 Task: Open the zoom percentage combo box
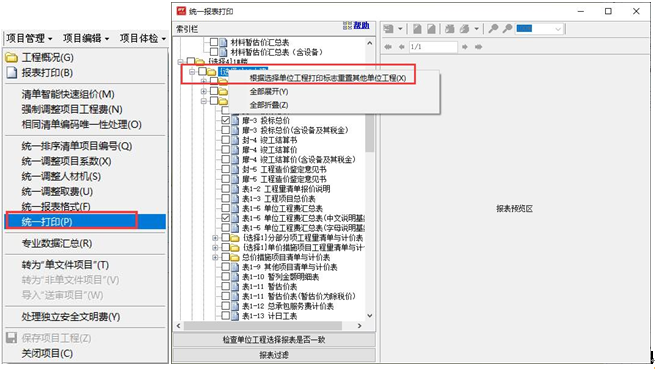(x=539, y=28)
